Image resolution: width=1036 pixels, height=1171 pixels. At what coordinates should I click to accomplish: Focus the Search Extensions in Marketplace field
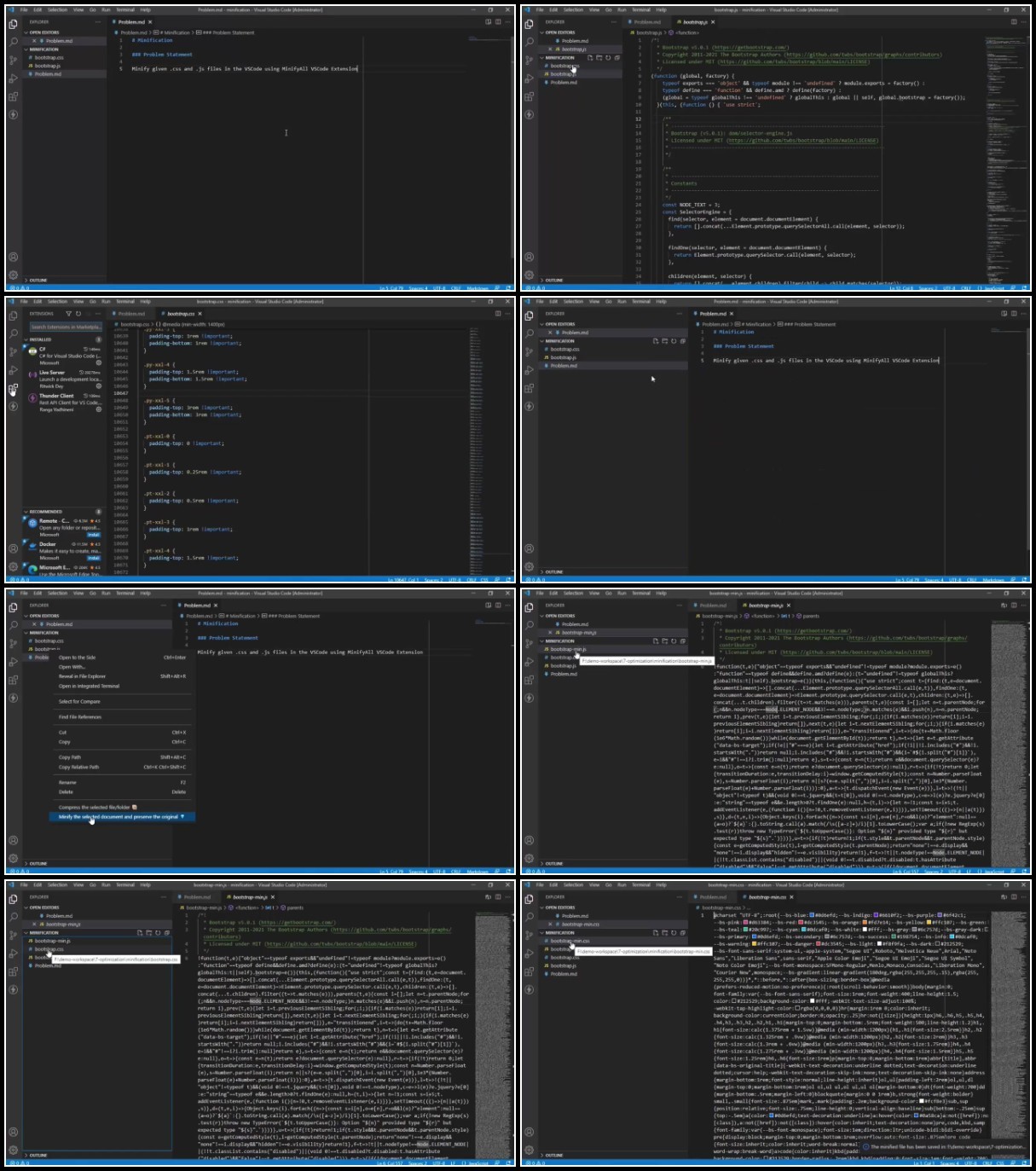click(x=66, y=327)
